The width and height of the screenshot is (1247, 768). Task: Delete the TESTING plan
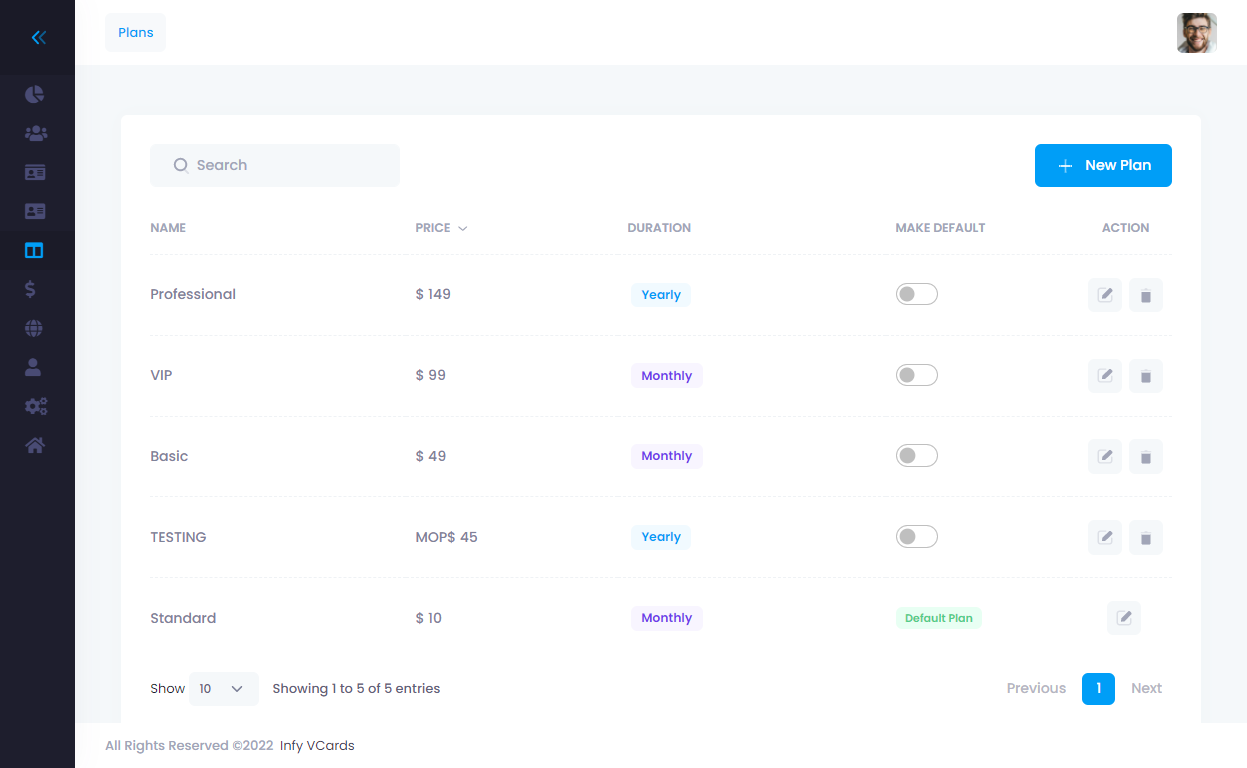coord(1146,538)
